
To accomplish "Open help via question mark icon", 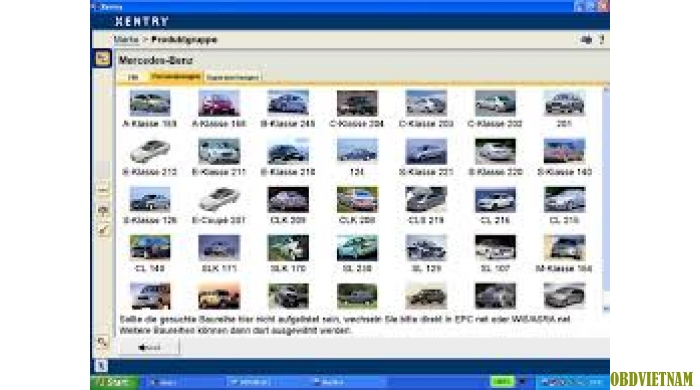I will 602,40.
